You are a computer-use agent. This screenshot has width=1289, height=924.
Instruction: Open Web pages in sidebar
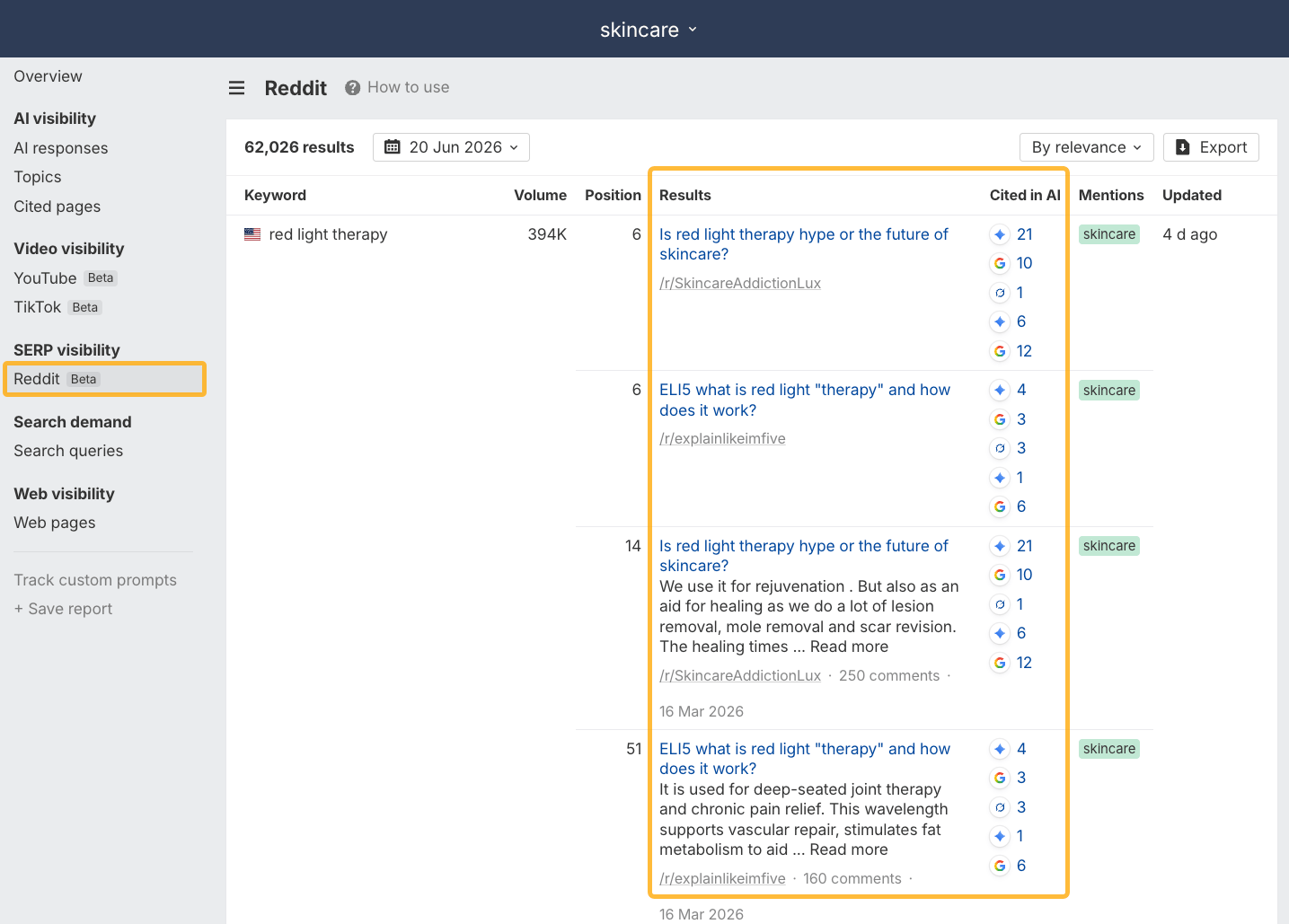pos(55,523)
